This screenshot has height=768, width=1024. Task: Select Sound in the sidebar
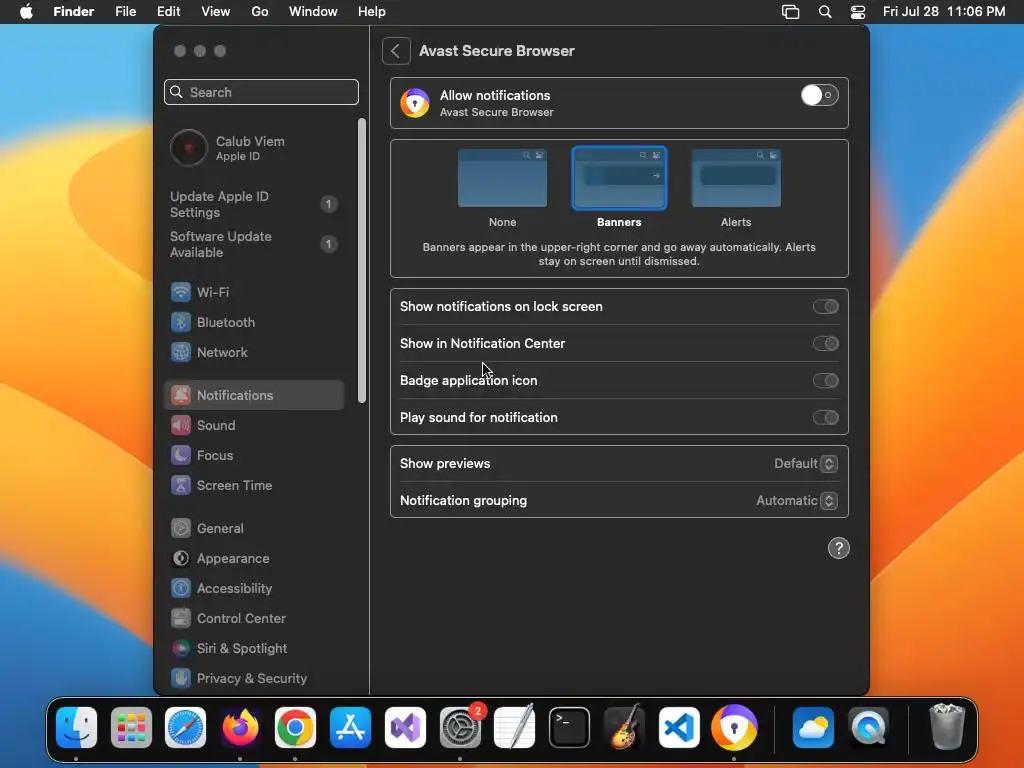[253, 425]
